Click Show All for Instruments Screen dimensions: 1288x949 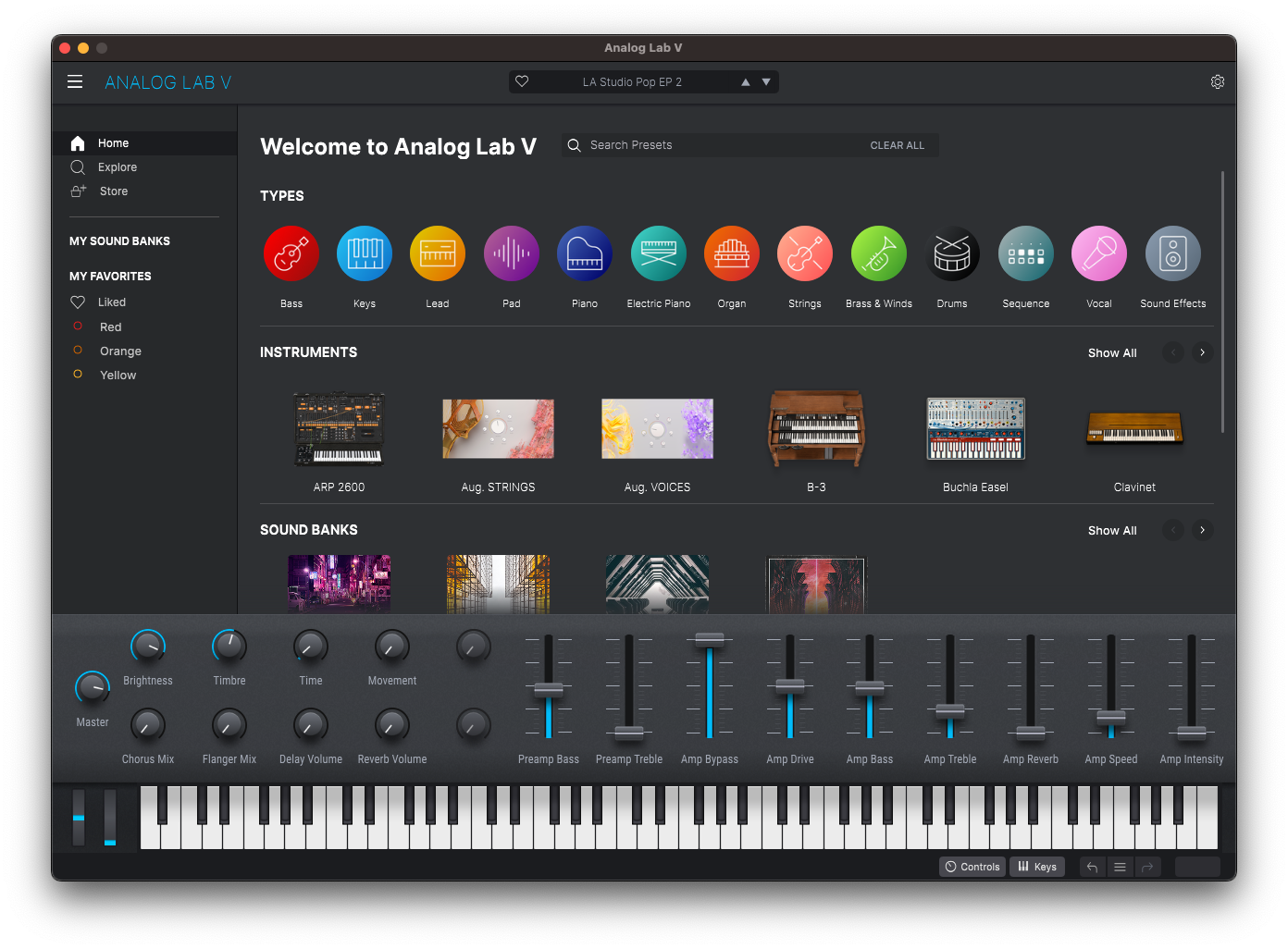tap(1112, 353)
